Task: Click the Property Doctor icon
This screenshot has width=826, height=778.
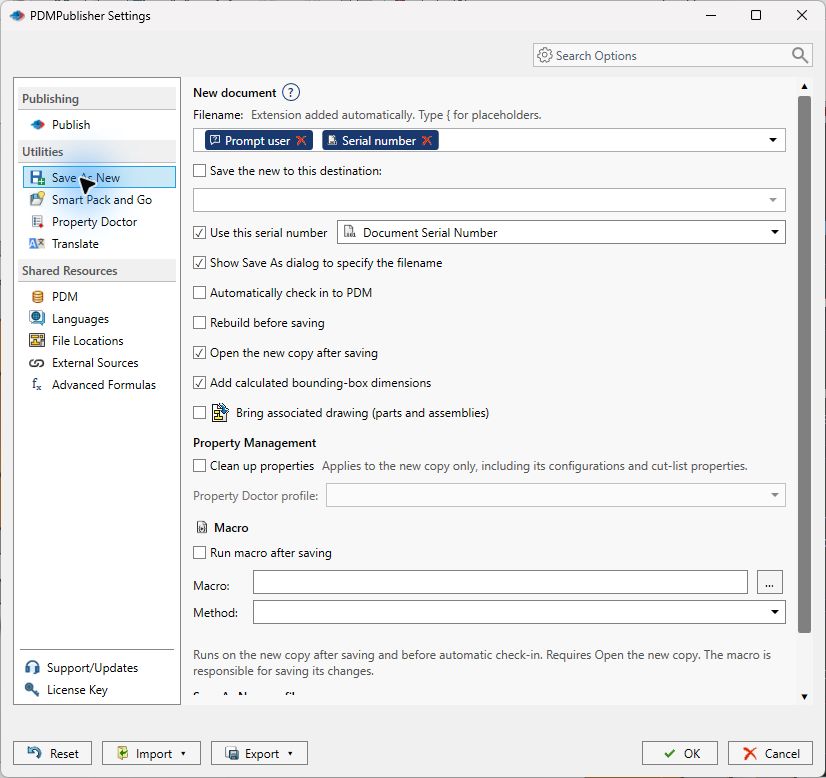Action: point(37,222)
